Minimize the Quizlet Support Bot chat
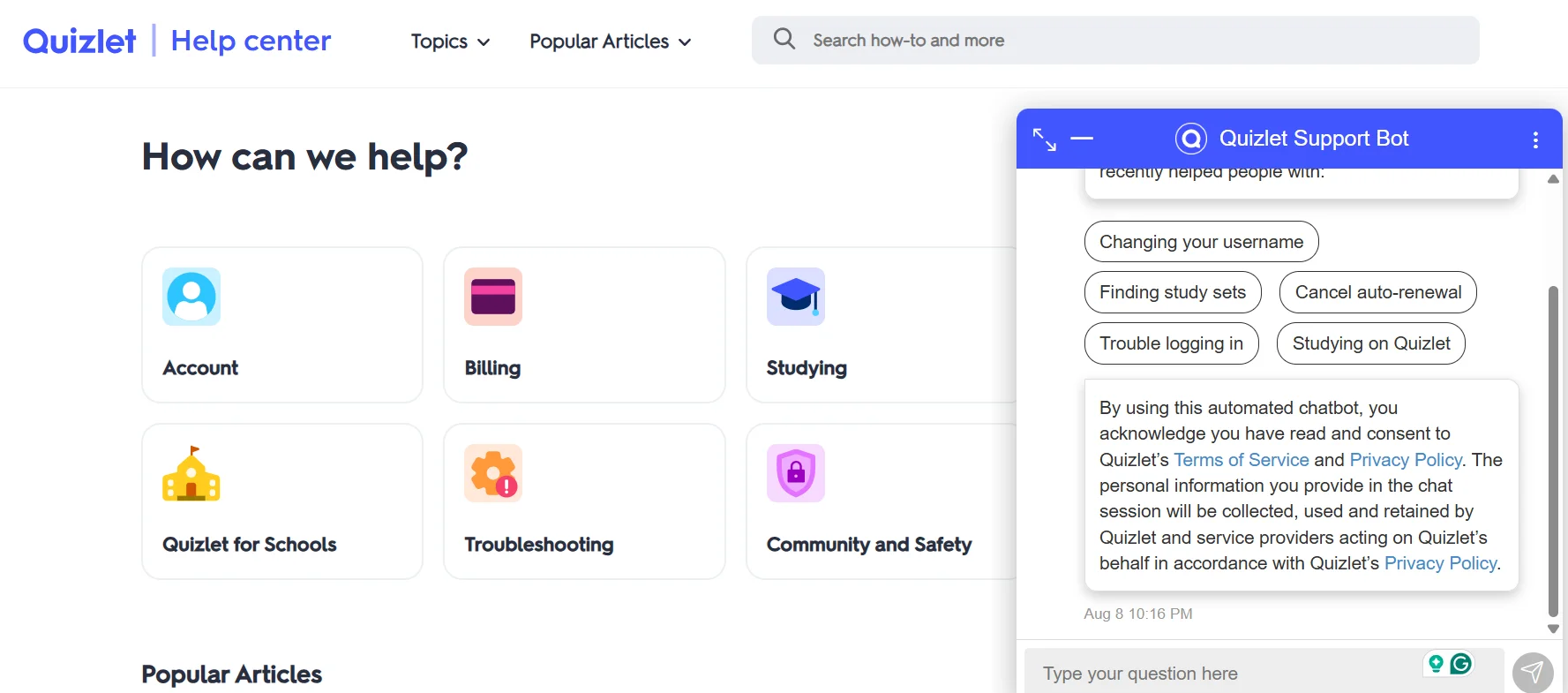This screenshot has width=1568, height=693. 1082,139
